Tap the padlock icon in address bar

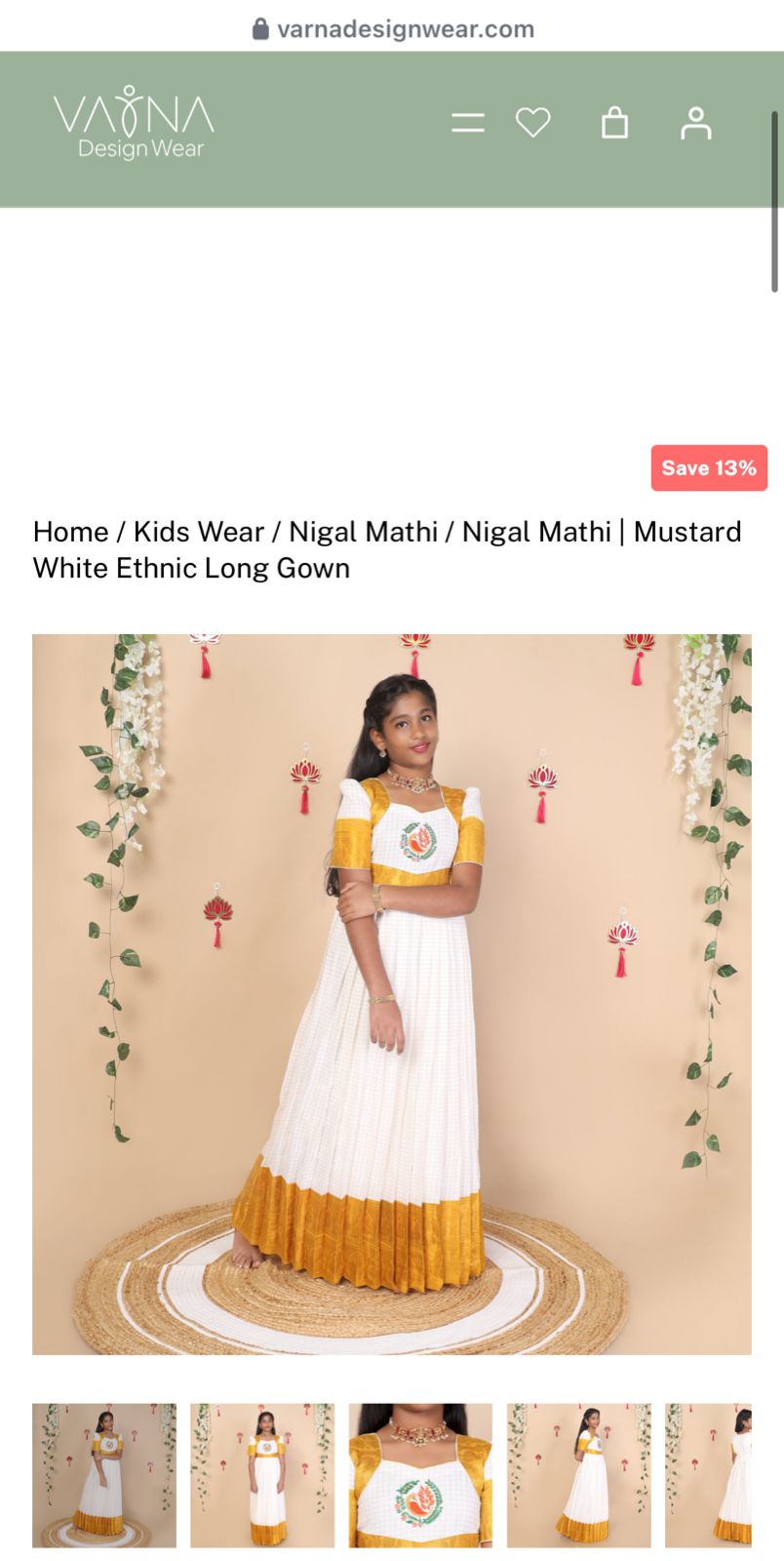[x=260, y=29]
